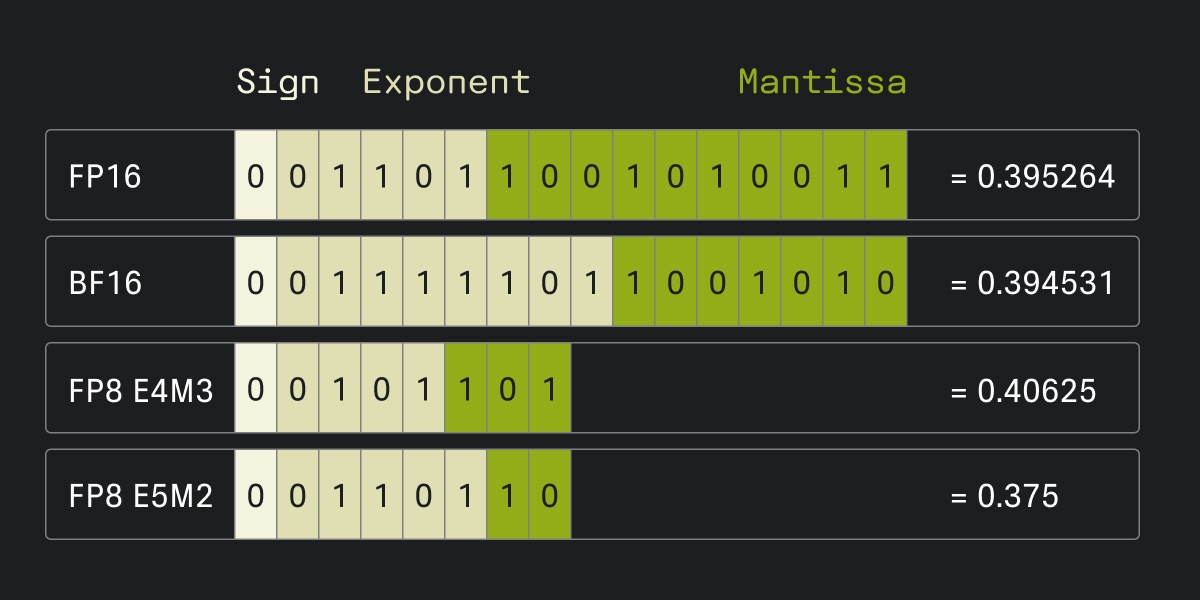Select the FP16 row label
Screen dimensions: 1200x600
tap(105, 176)
